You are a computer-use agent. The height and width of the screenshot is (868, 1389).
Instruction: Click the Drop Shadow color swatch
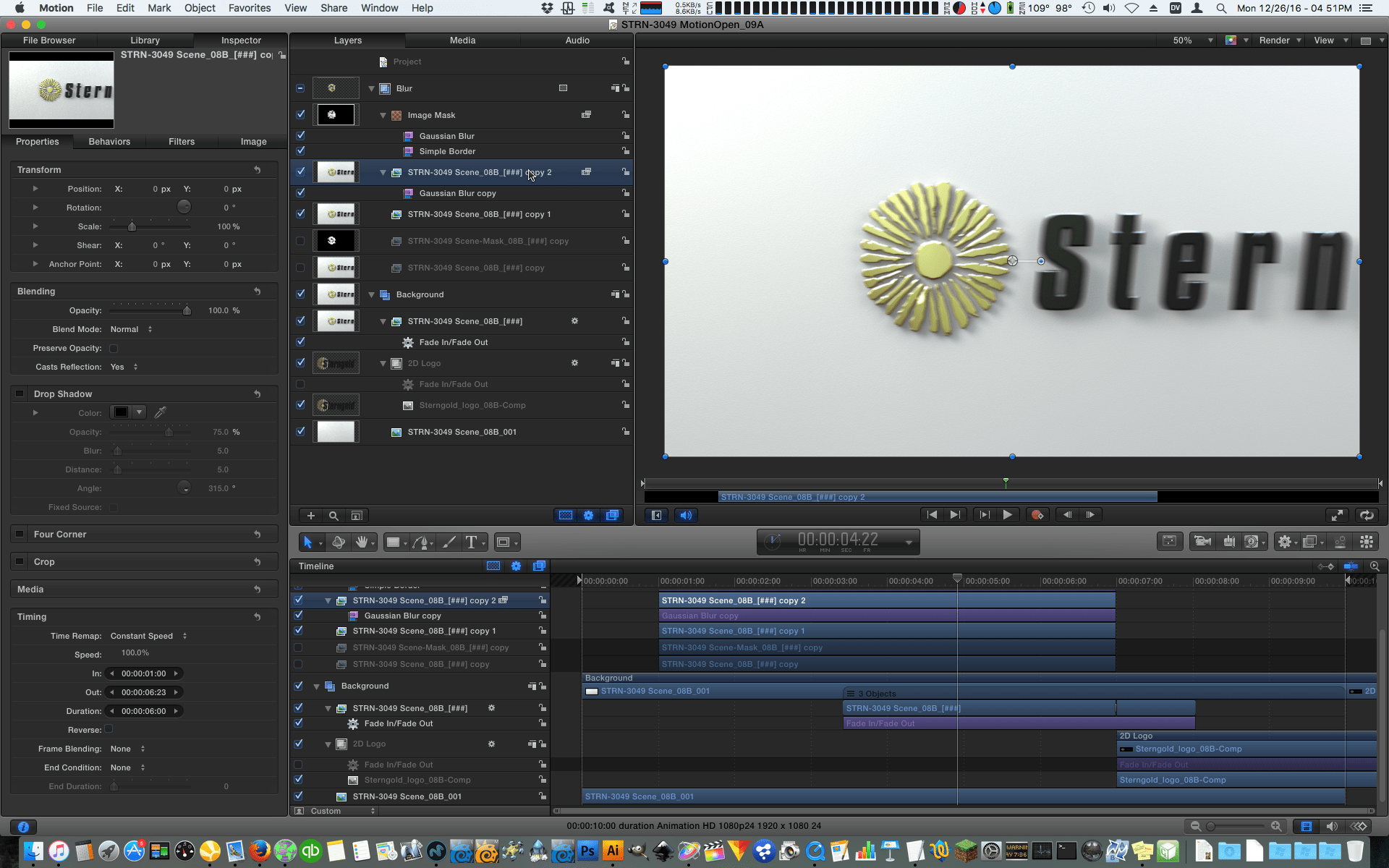tap(121, 412)
